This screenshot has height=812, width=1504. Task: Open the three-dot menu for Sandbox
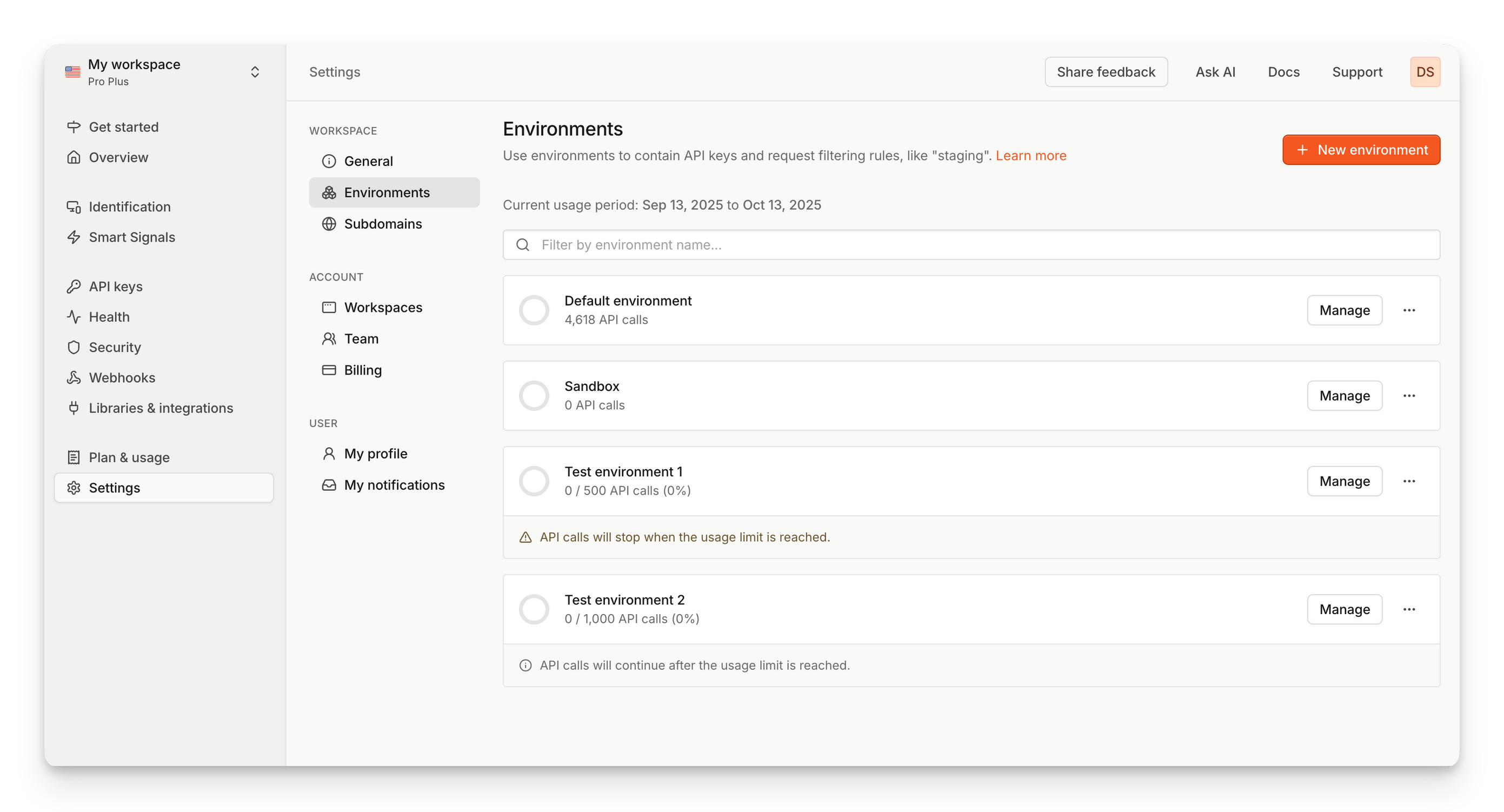pyautogui.click(x=1409, y=396)
